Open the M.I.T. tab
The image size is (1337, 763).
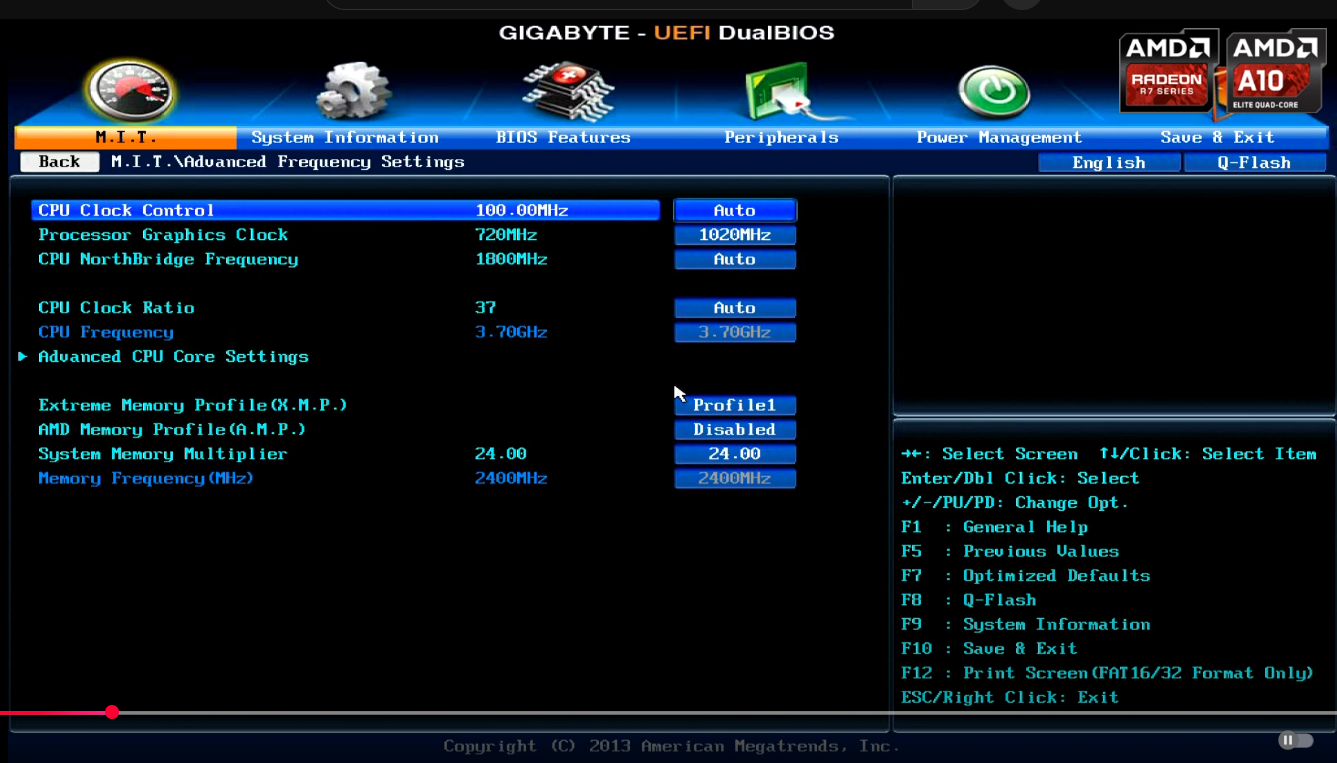click(x=126, y=138)
